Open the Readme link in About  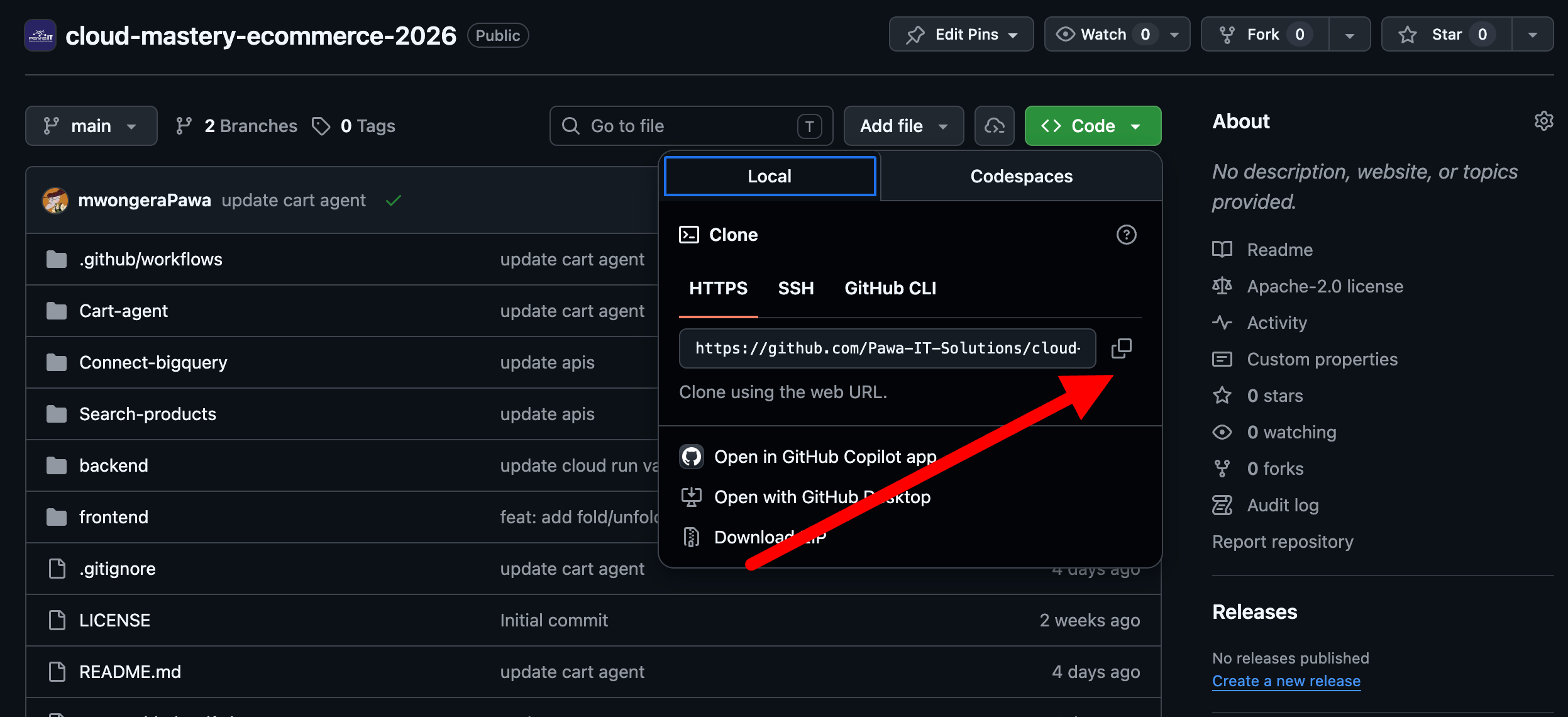1279,250
